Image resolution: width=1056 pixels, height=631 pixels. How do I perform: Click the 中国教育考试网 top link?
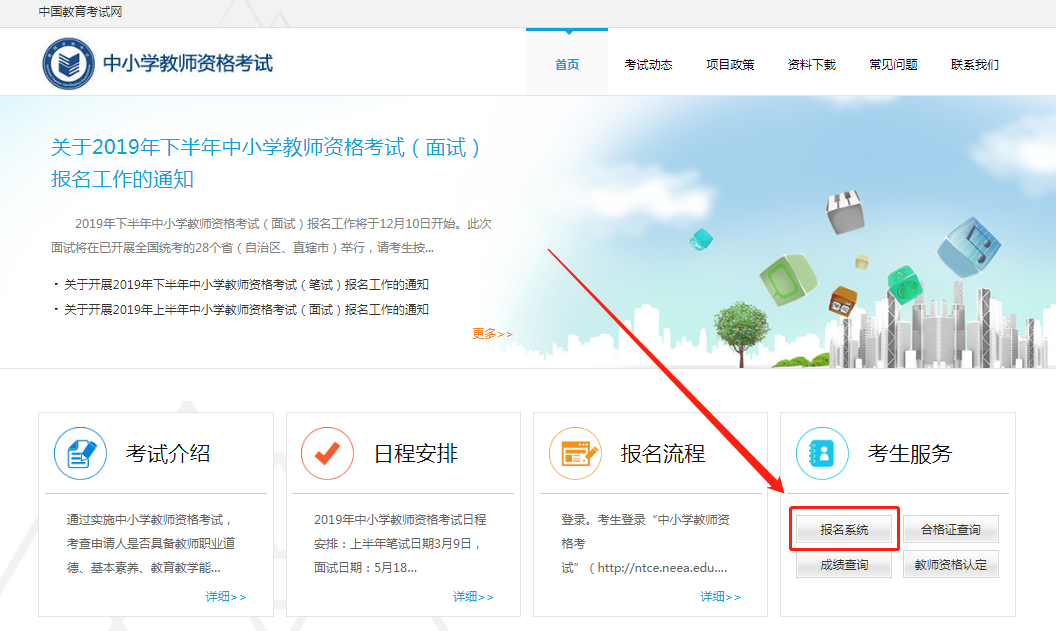[x=80, y=12]
